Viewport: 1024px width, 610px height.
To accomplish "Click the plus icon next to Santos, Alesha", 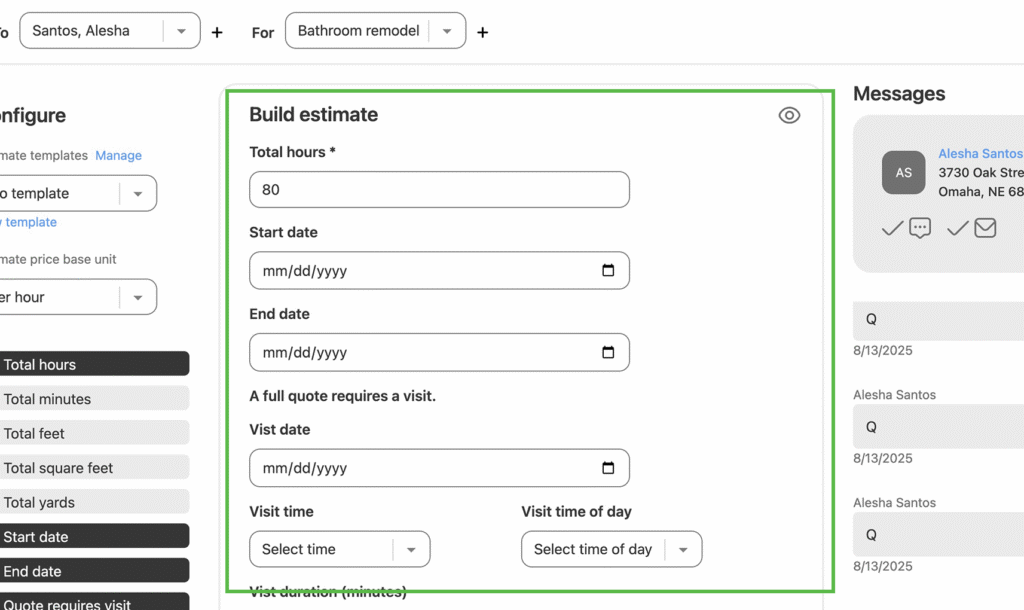I will (x=217, y=32).
